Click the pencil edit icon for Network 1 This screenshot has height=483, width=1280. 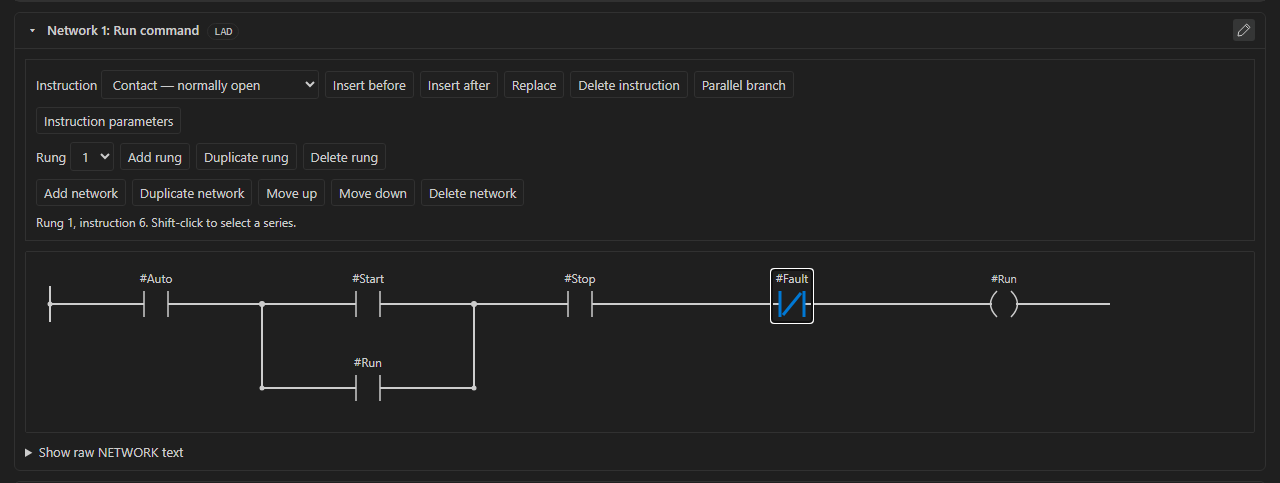pos(1243,30)
